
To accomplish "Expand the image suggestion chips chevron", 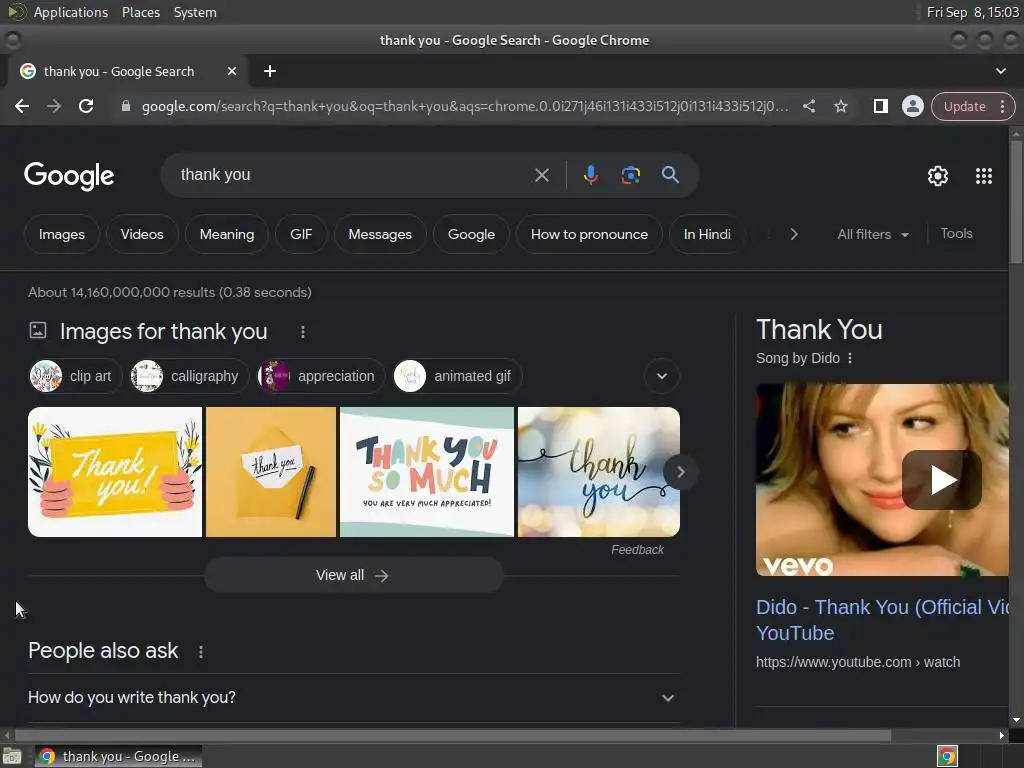I will (x=662, y=376).
